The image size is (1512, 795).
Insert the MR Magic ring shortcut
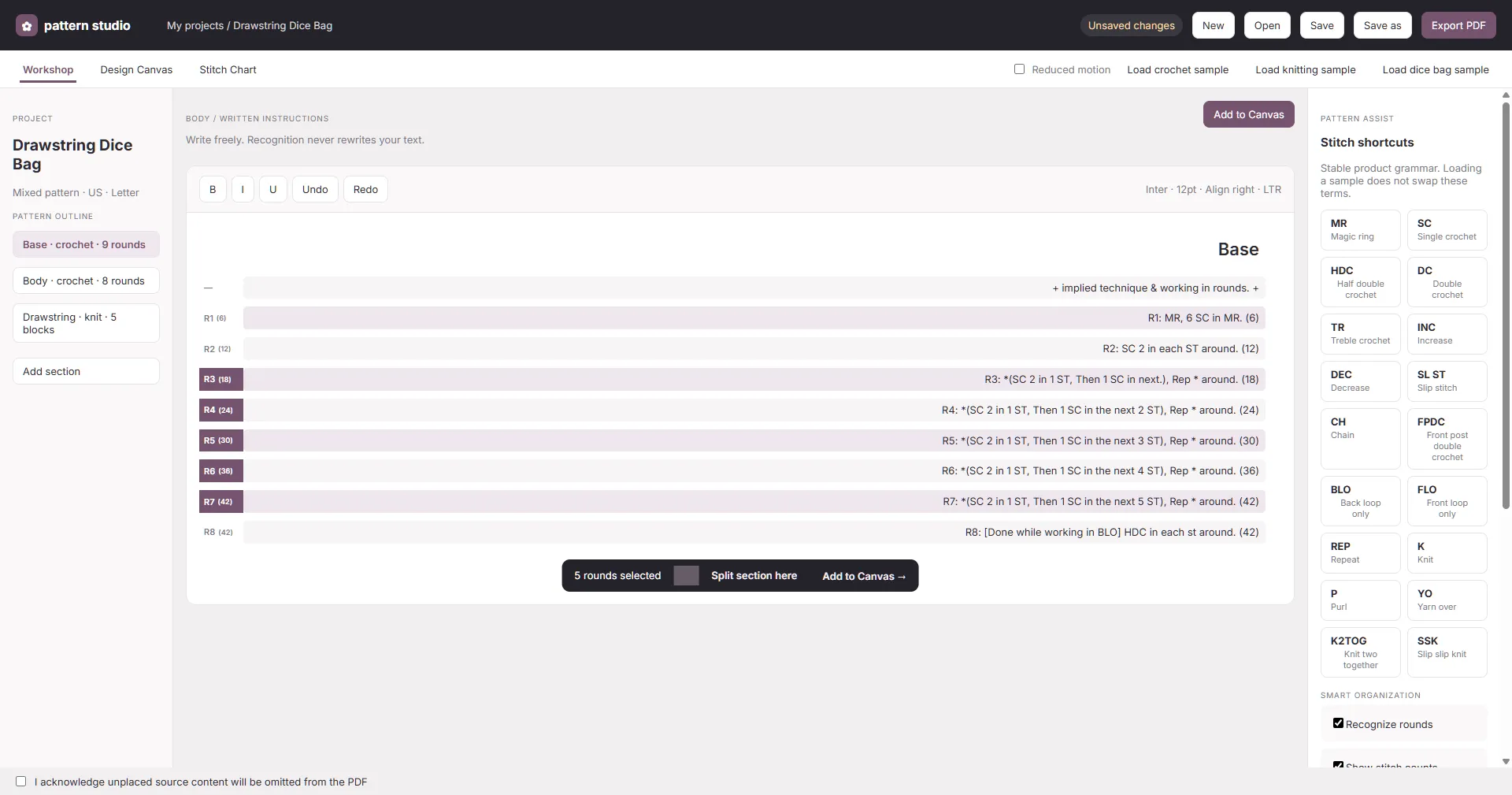point(1360,229)
